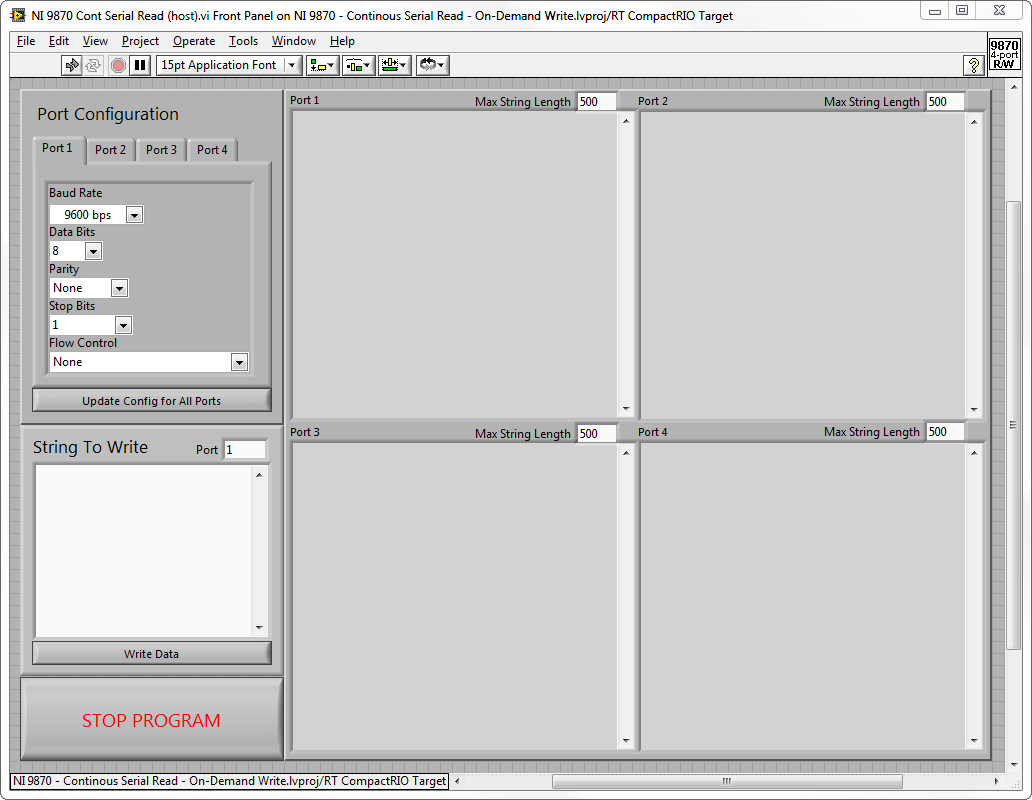Image resolution: width=1032 pixels, height=800 pixels.
Task: Open the Parity dropdown
Action: pyautogui.click(x=119, y=289)
